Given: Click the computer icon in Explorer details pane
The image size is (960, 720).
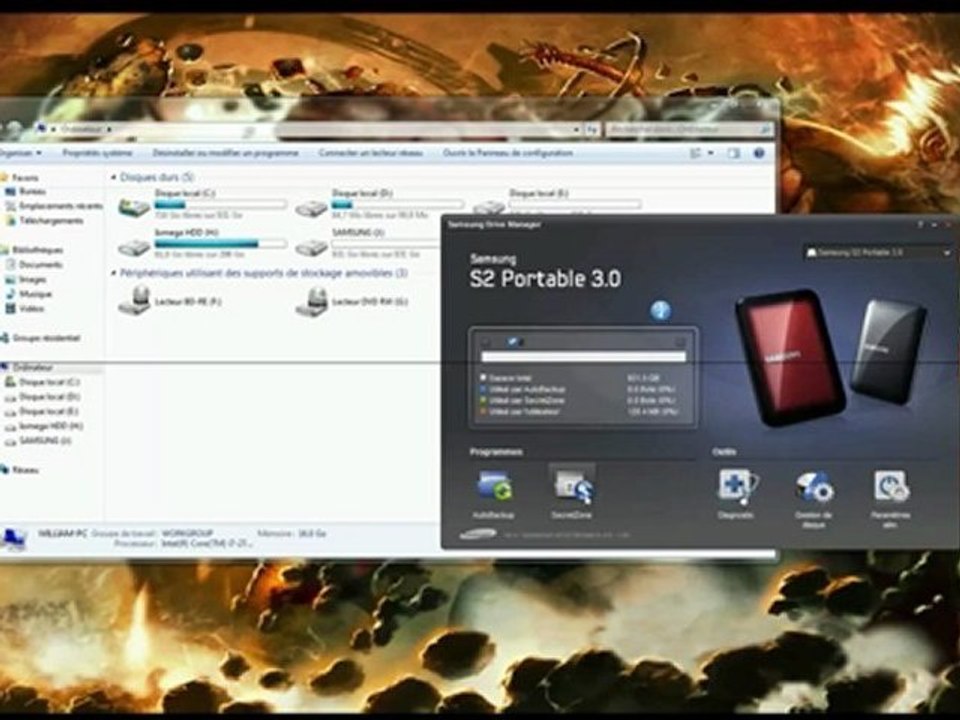Looking at the screenshot, I should (13, 539).
